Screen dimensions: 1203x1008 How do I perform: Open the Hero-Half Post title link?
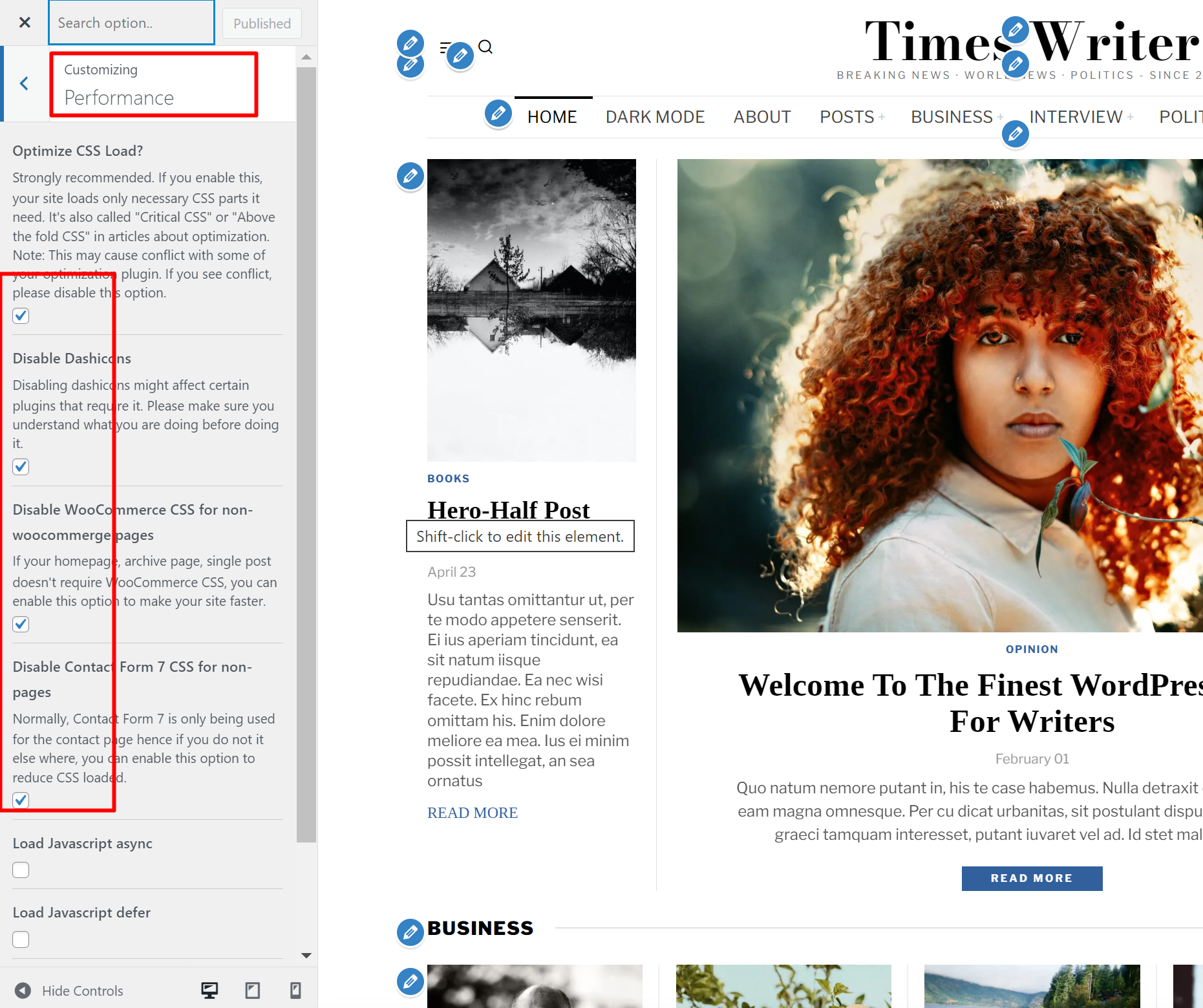(x=509, y=510)
